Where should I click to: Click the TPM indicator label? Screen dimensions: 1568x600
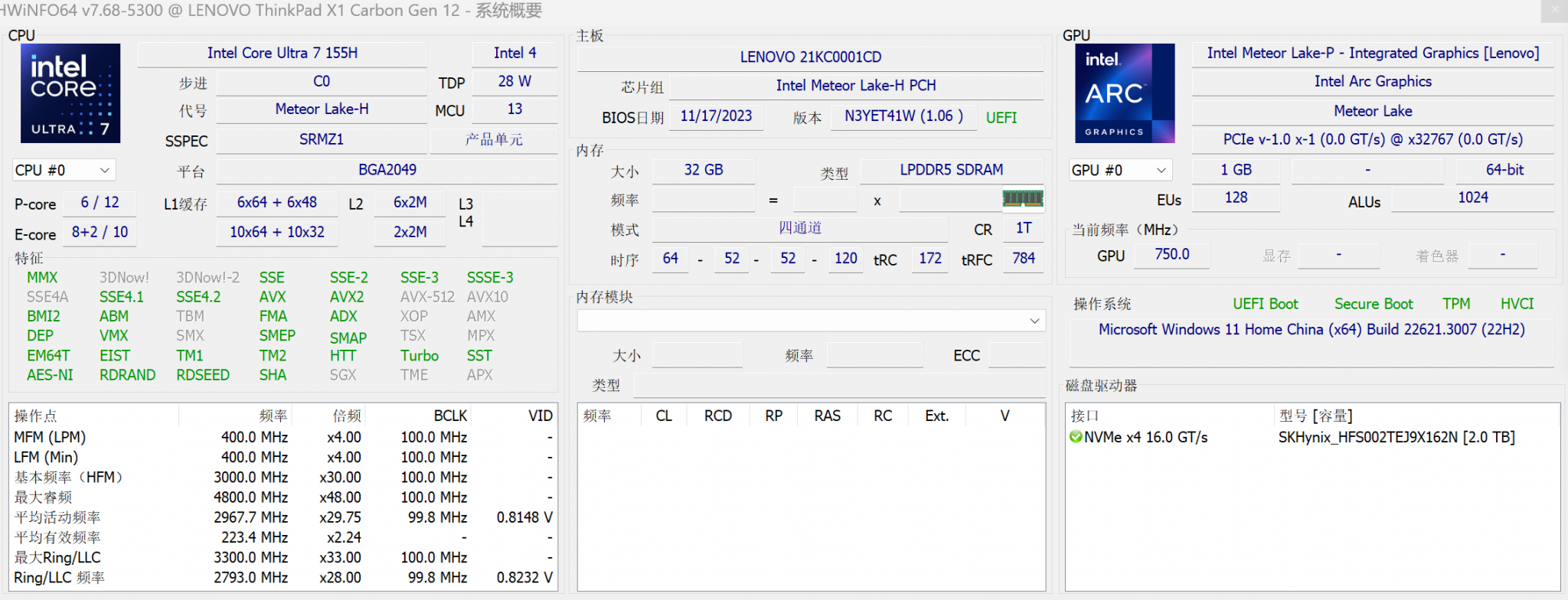coord(1455,304)
